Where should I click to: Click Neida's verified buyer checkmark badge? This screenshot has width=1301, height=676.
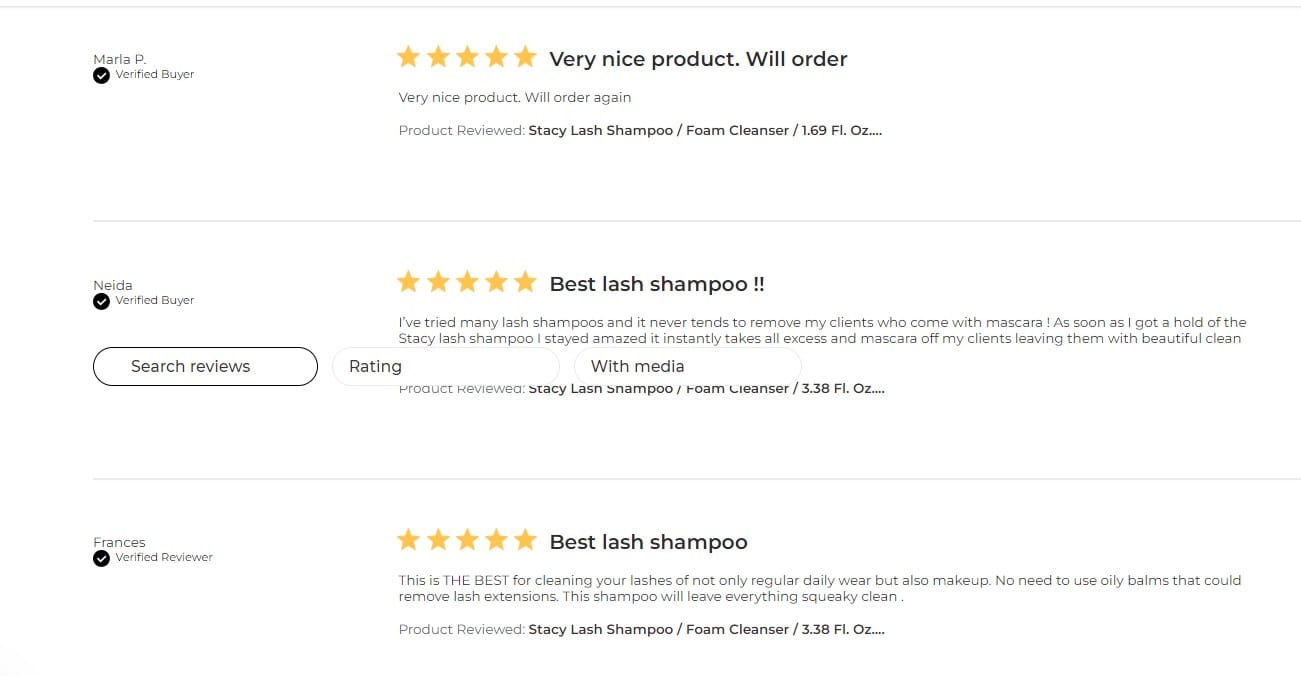pyautogui.click(x=101, y=301)
